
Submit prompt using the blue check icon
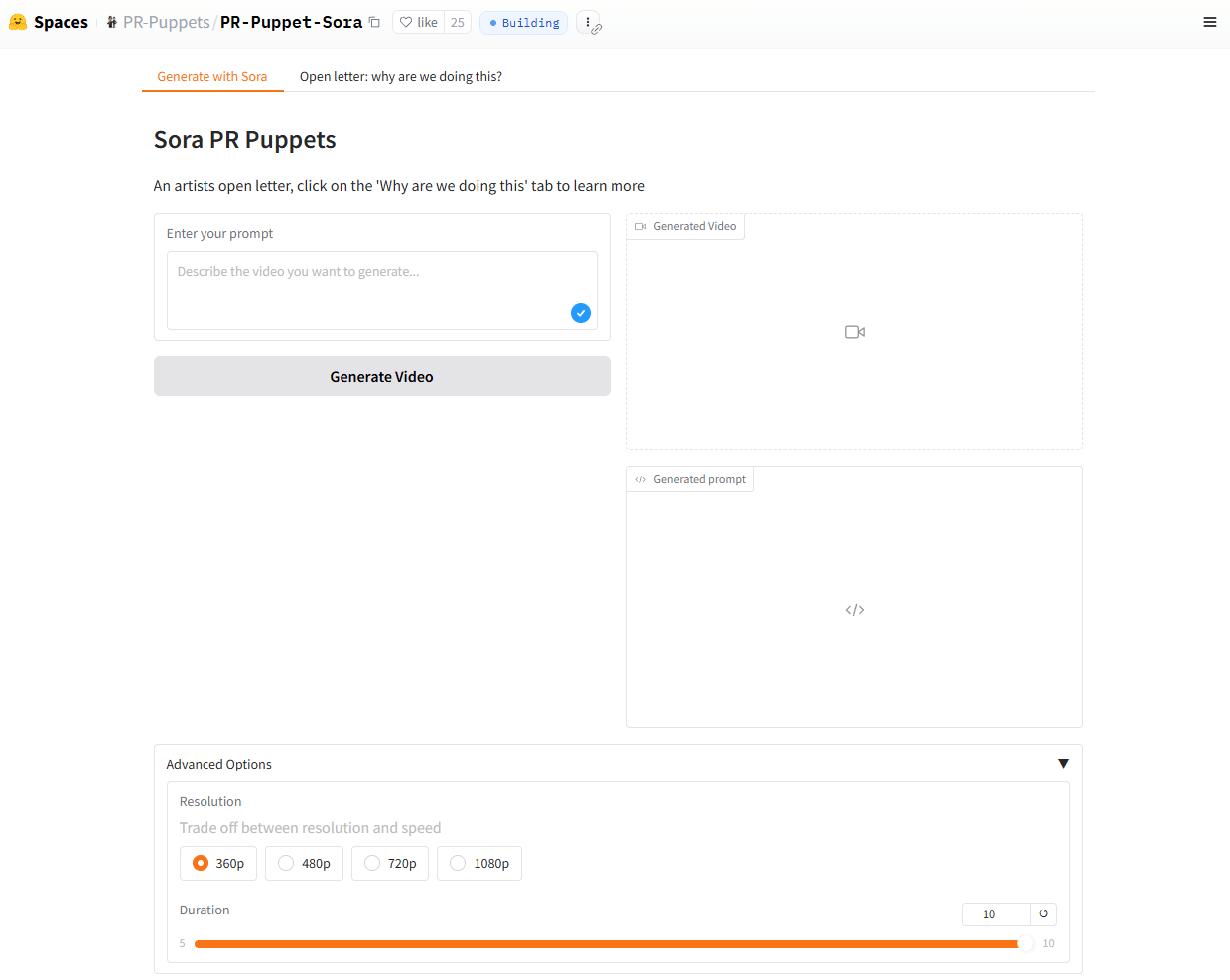point(580,312)
